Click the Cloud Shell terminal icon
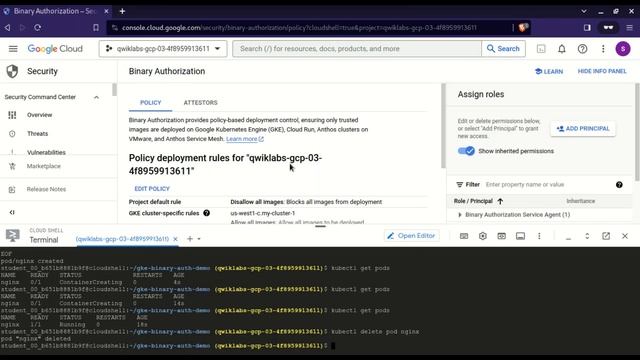This screenshot has width=640, height=360. [13, 236]
